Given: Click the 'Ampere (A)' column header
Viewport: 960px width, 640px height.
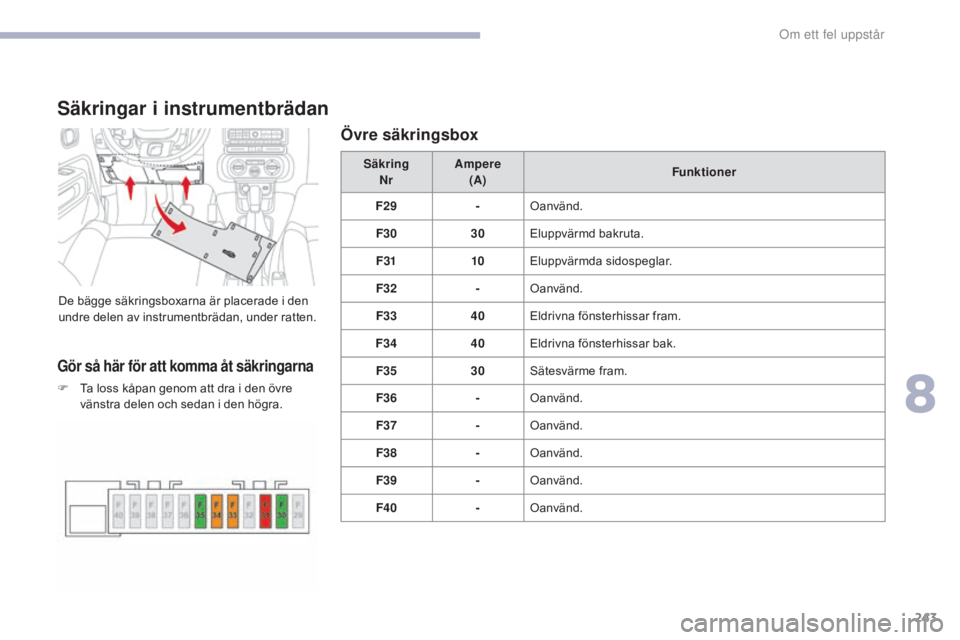Looking at the screenshot, I should (478, 172).
